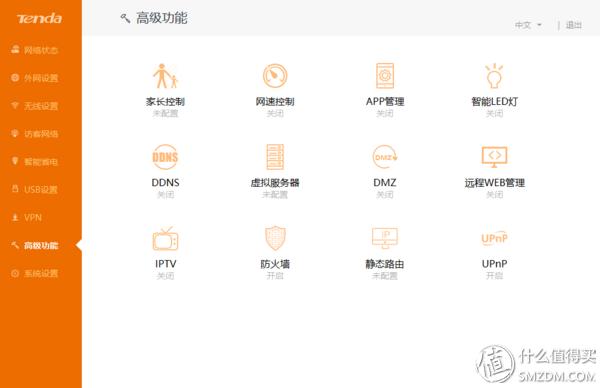Image resolution: width=600 pixels, height=388 pixels.
Task: Click the Tenda logo
Action: (39, 18)
